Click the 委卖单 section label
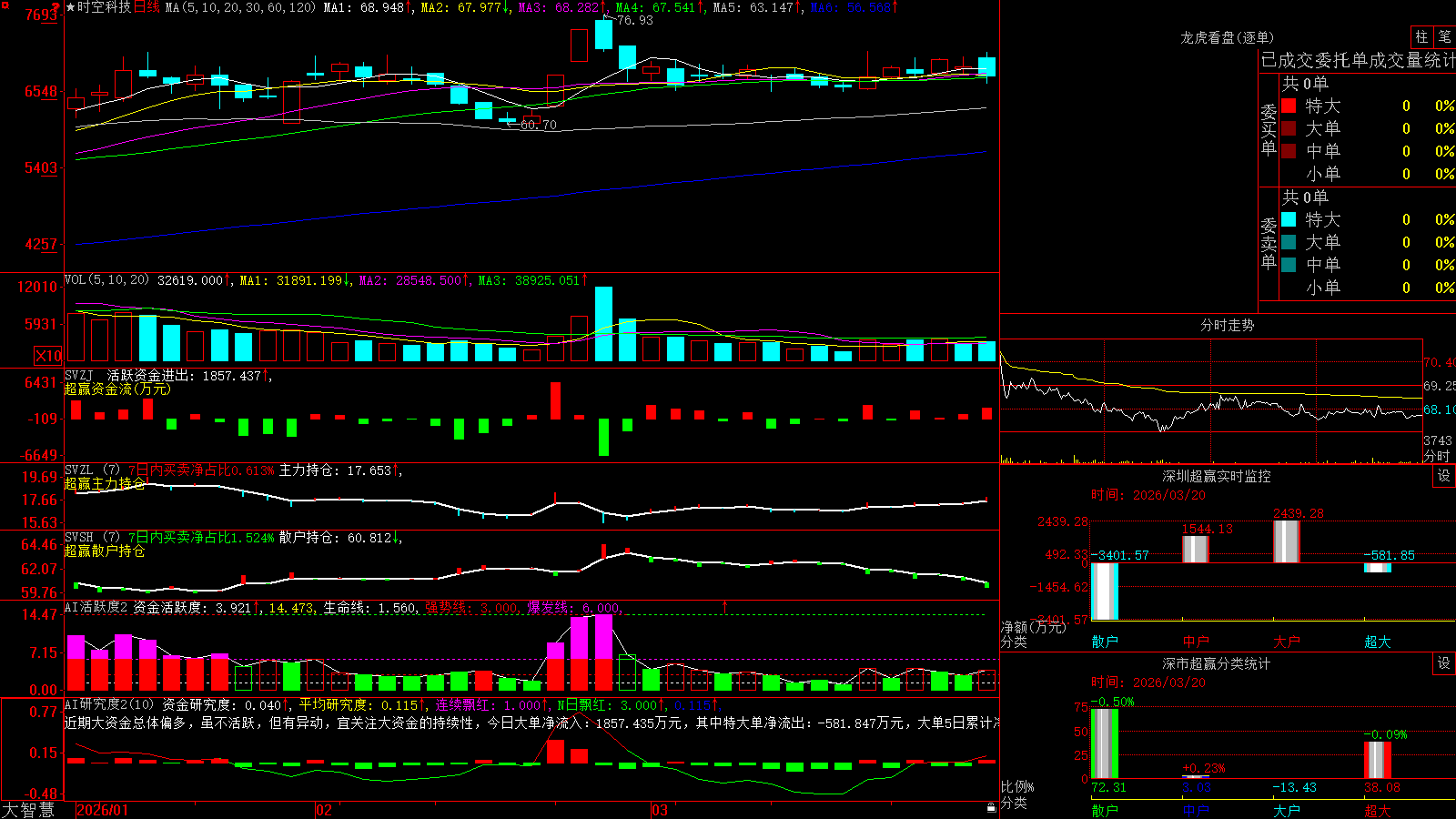The width and height of the screenshot is (1456, 819). click(x=1269, y=243)
